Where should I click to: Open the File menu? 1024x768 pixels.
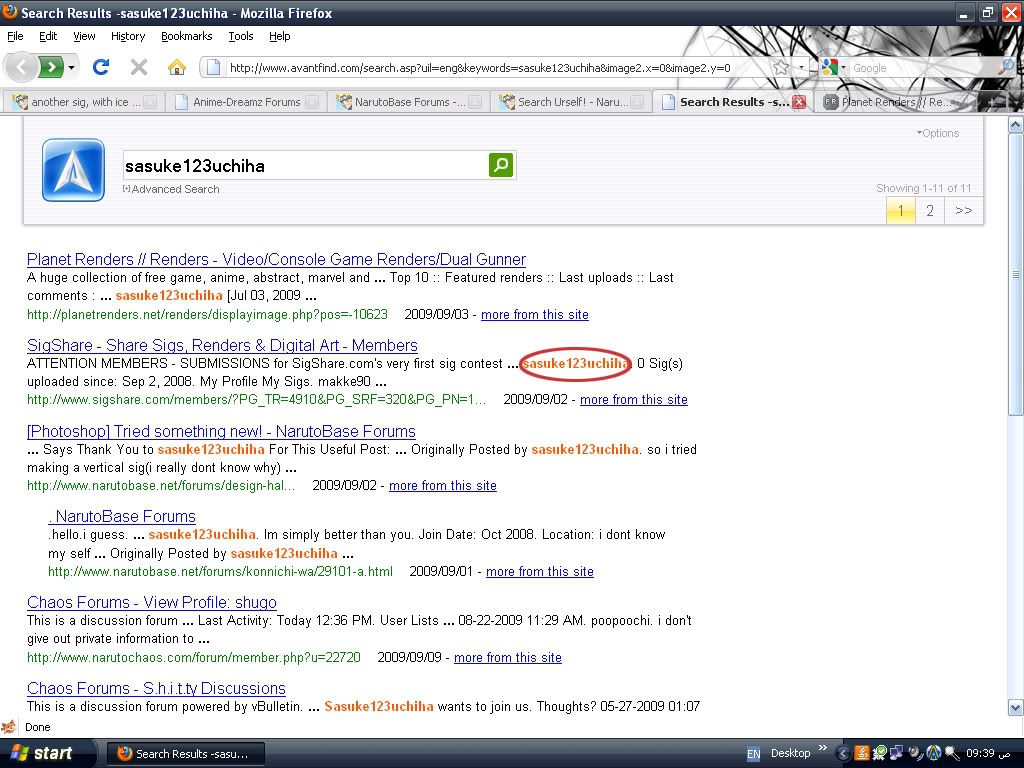15,36
